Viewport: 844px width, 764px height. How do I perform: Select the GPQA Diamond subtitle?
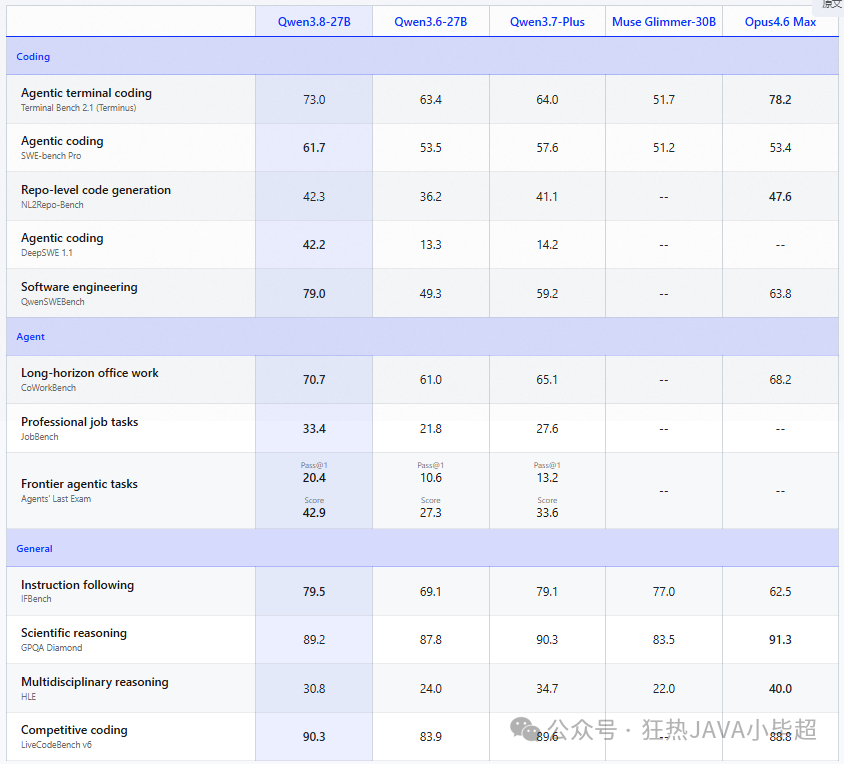(52, 648)
